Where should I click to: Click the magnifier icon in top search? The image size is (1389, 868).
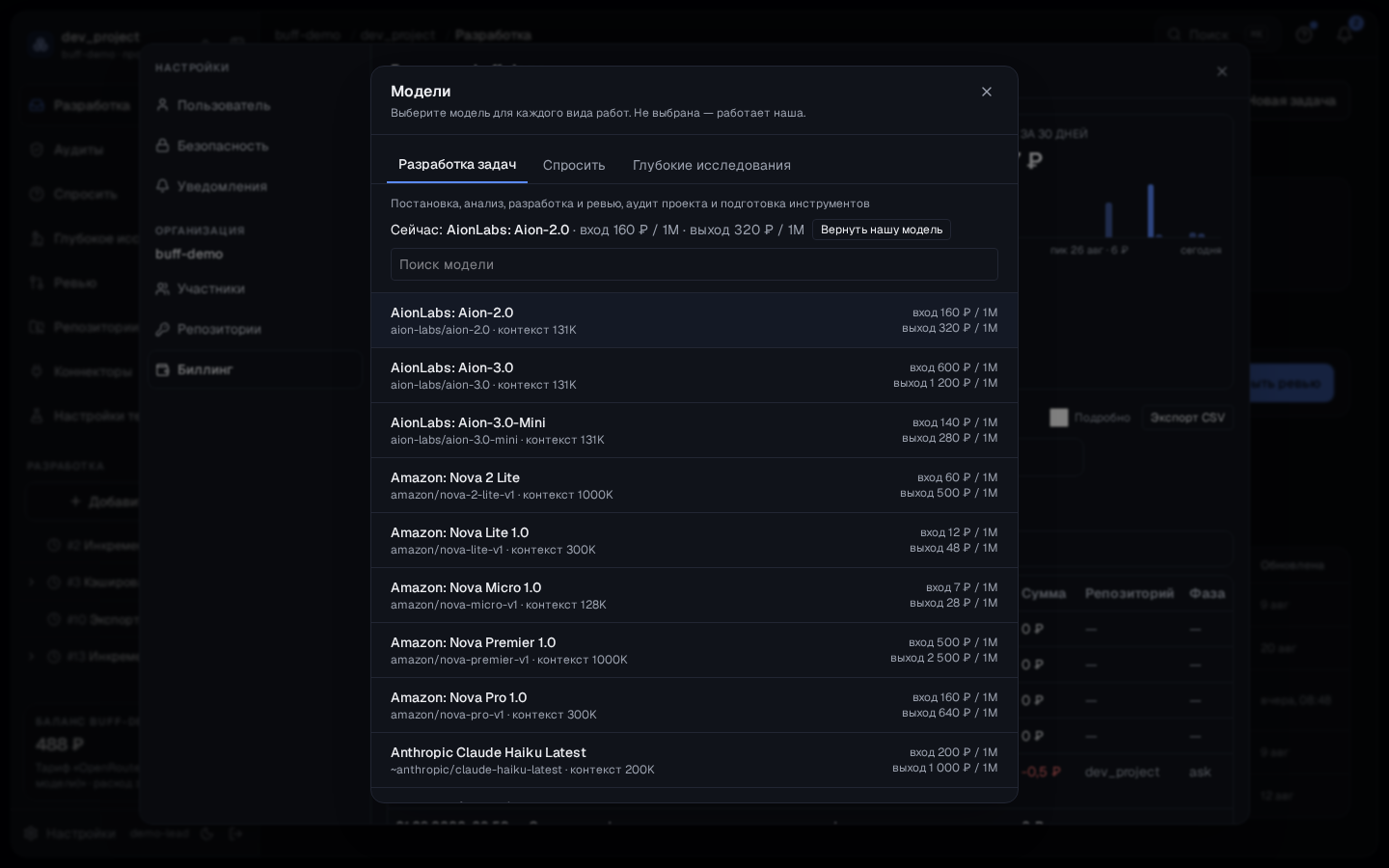[1174, 35]
